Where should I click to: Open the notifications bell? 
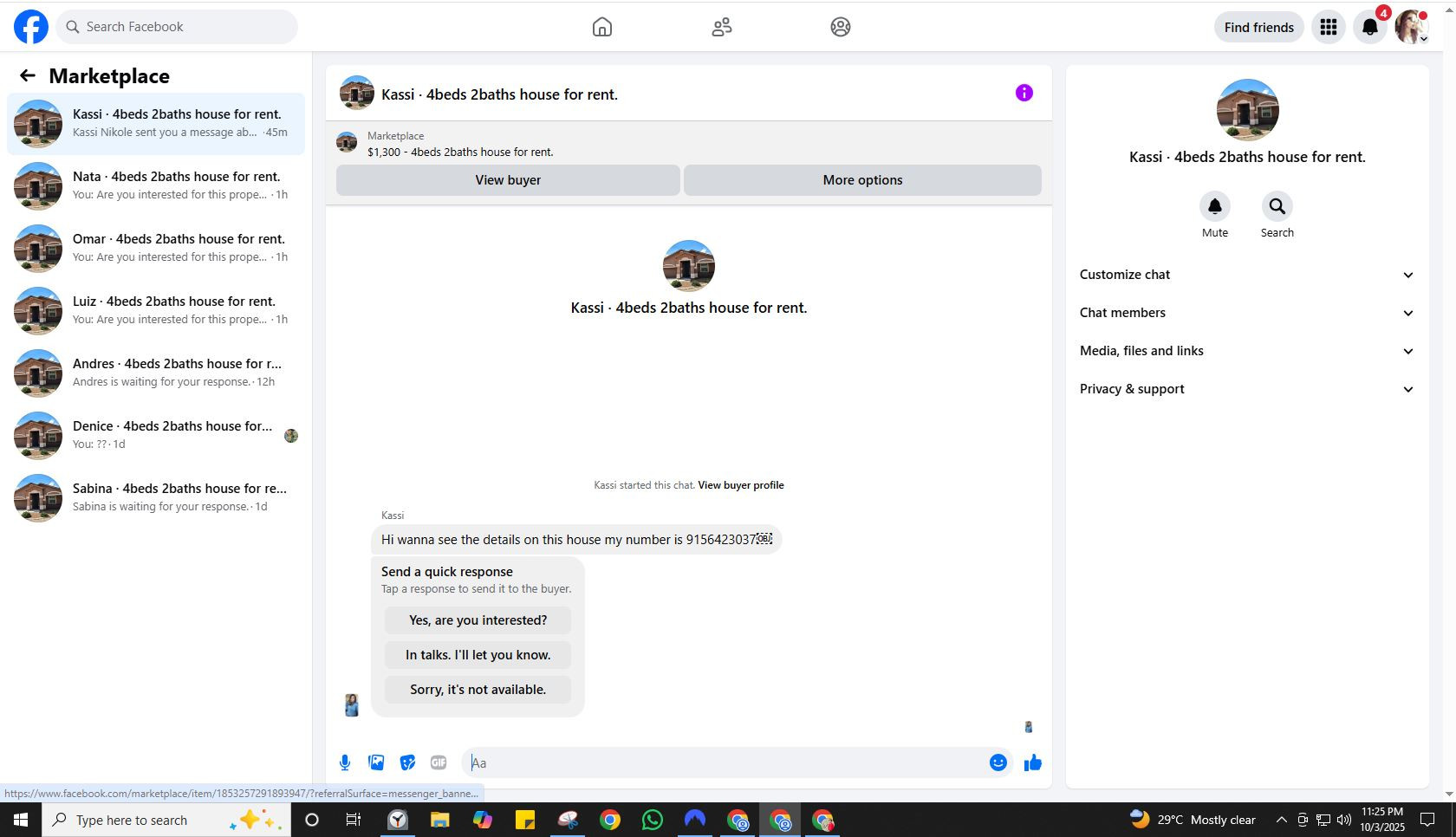tap(1370, 27)
